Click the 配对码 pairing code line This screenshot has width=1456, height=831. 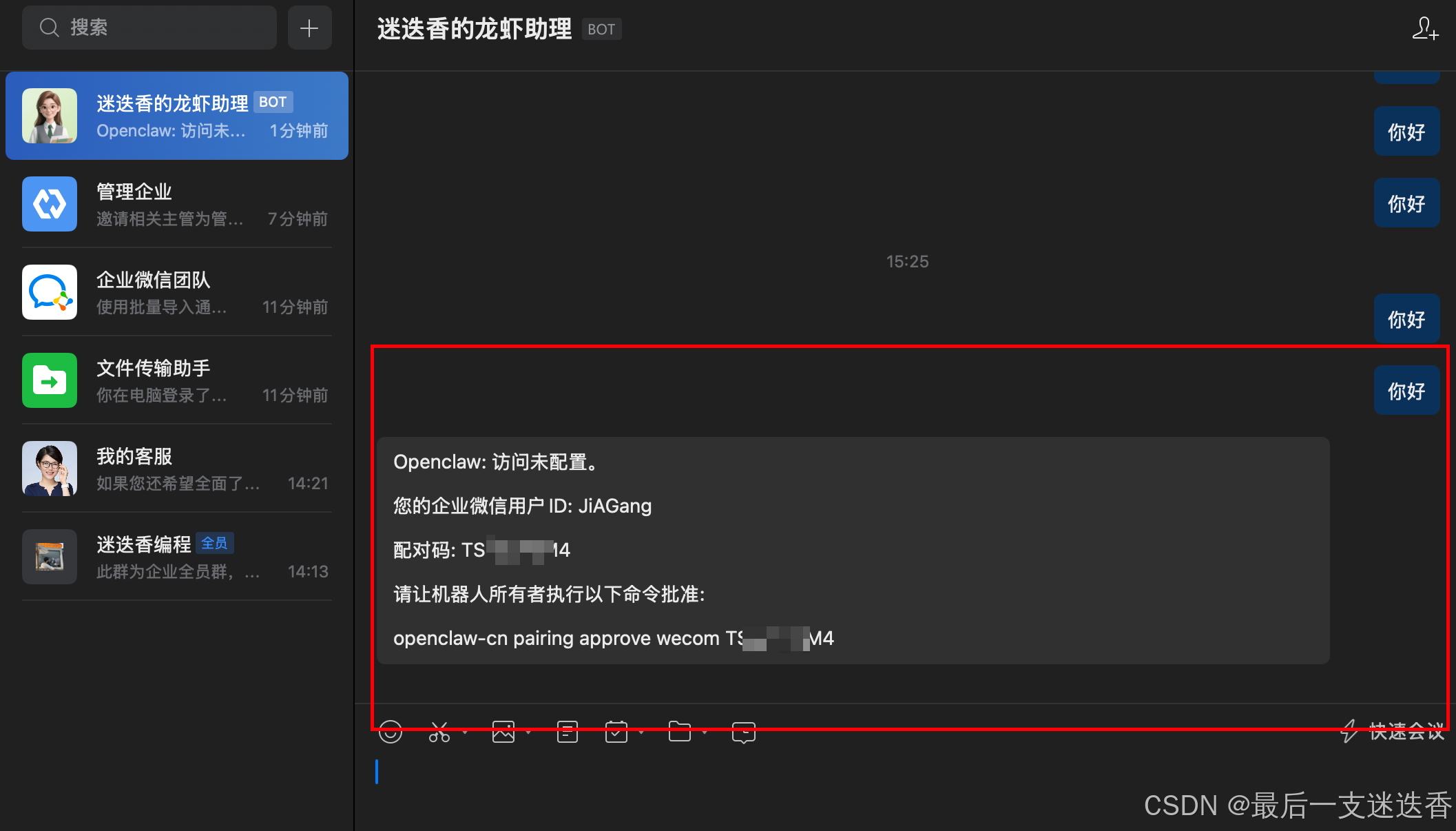pos(481,550)
